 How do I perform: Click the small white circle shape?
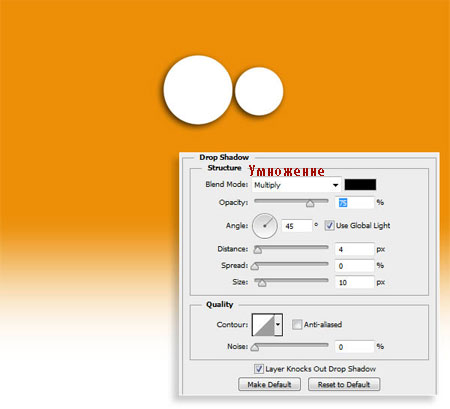click(259, 91)
